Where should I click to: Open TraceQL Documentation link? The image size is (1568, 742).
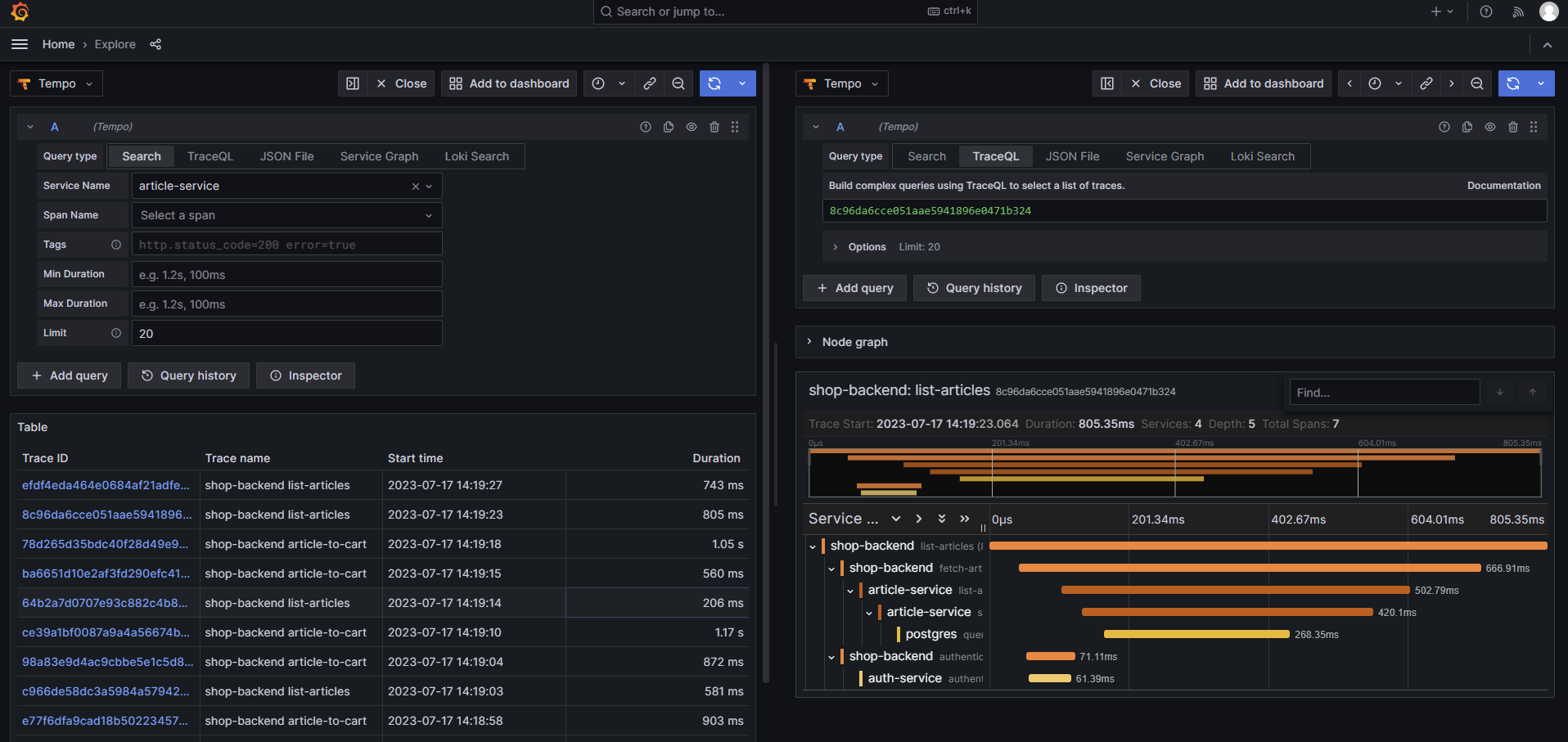click(1503, 186)
